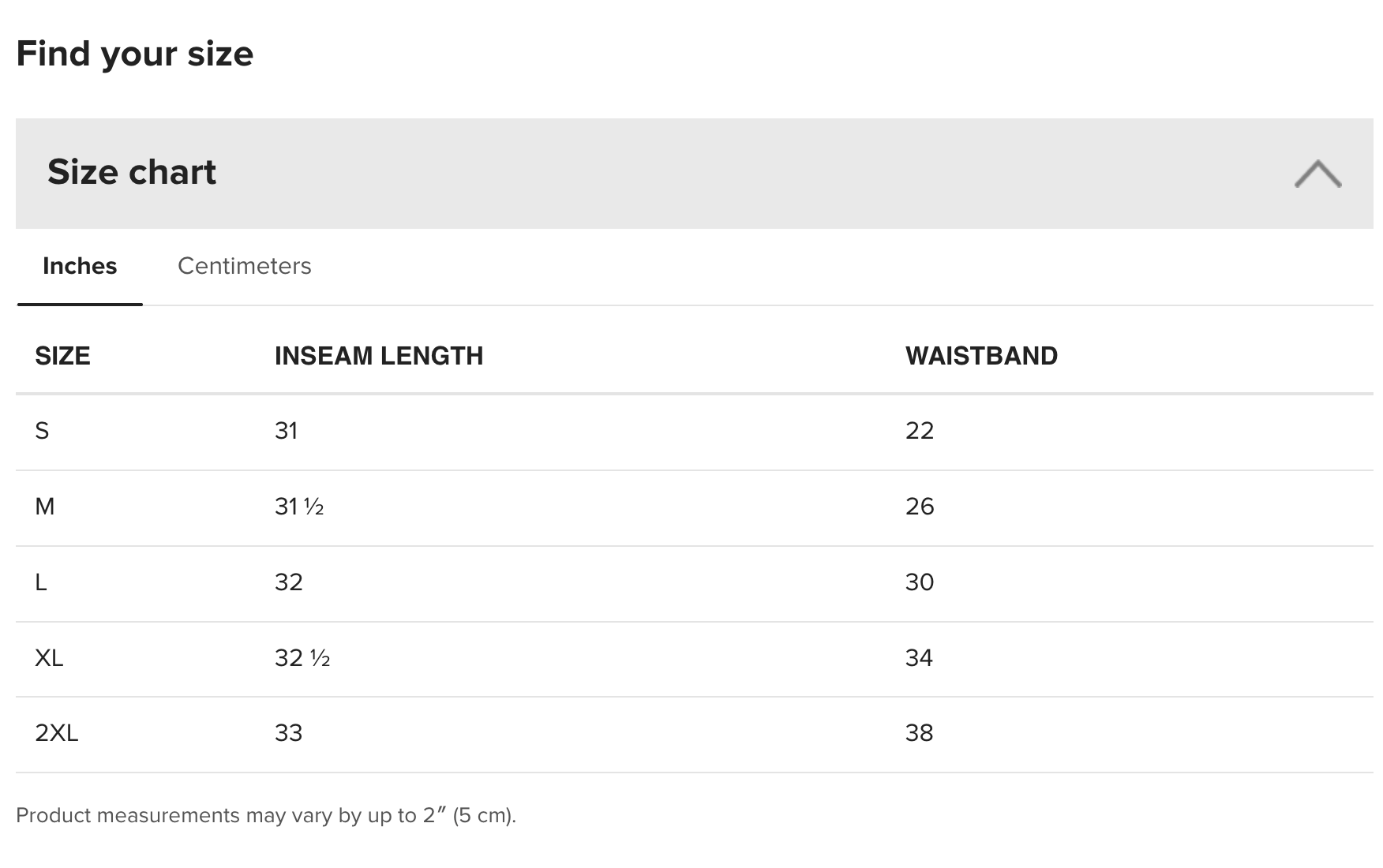The height and width of the screenshot is (868, 1383).
Task: Click the waistband value 38 for 2XL
Action: click(920, 733)
